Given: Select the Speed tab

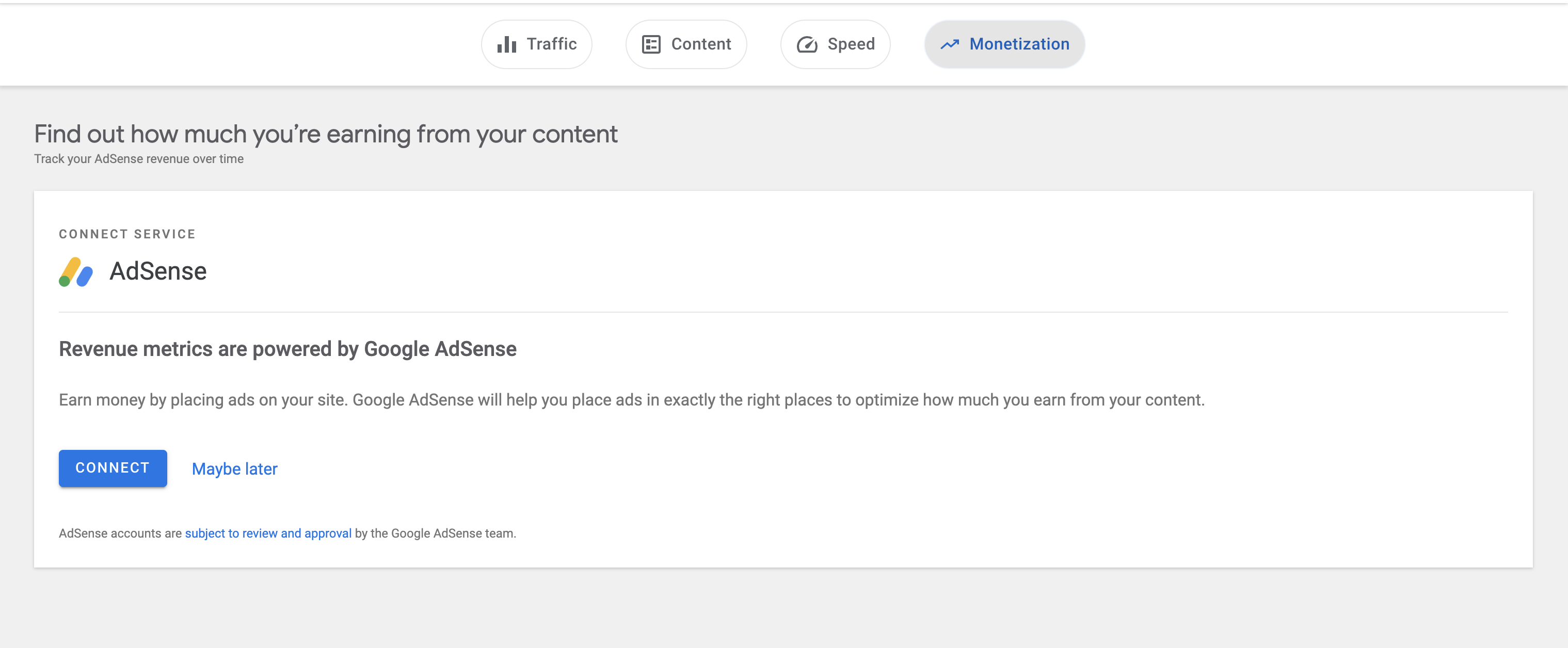Looking at the screenshot, I should pyautogui.click(x=835, y=44).
